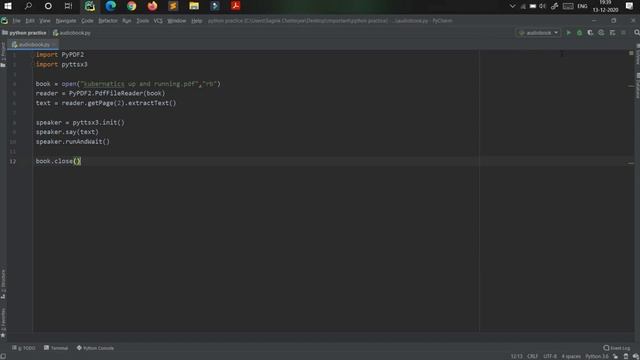Screen dimensions: 640x360
Task: Change indent setting 4 spaces in status bar
Action: 571,356
